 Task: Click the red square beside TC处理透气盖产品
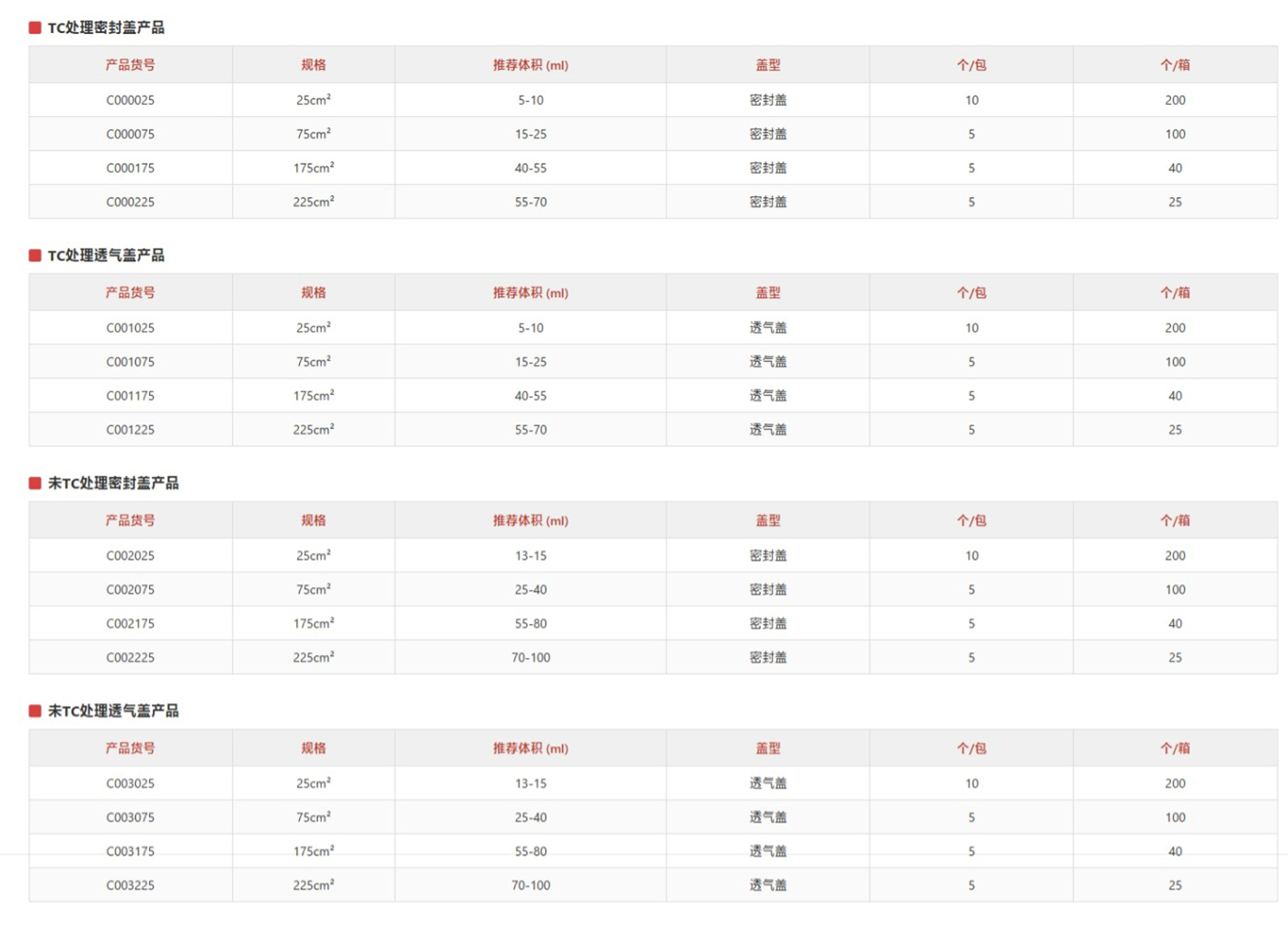(35, 255)
